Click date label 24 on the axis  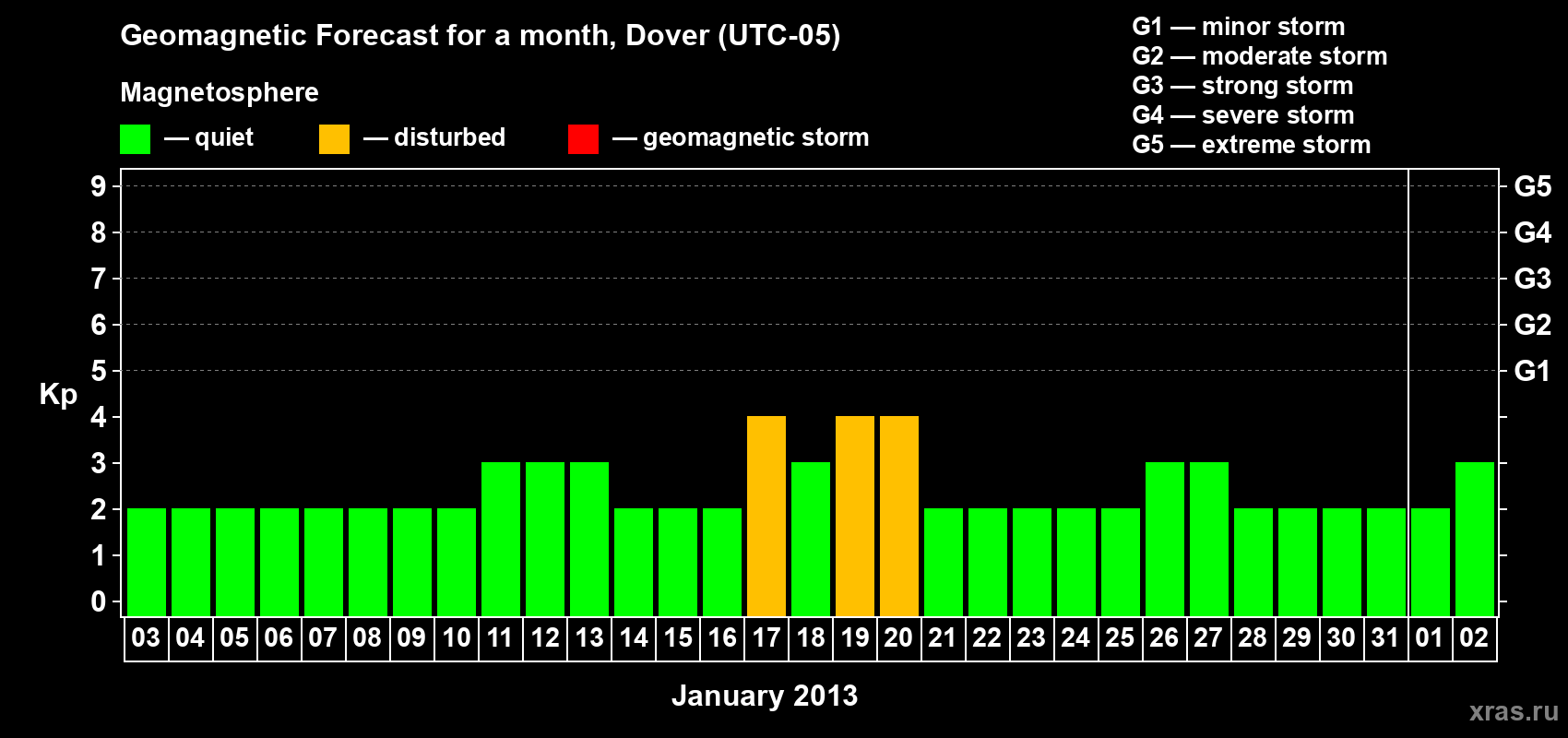[1075, 637]
